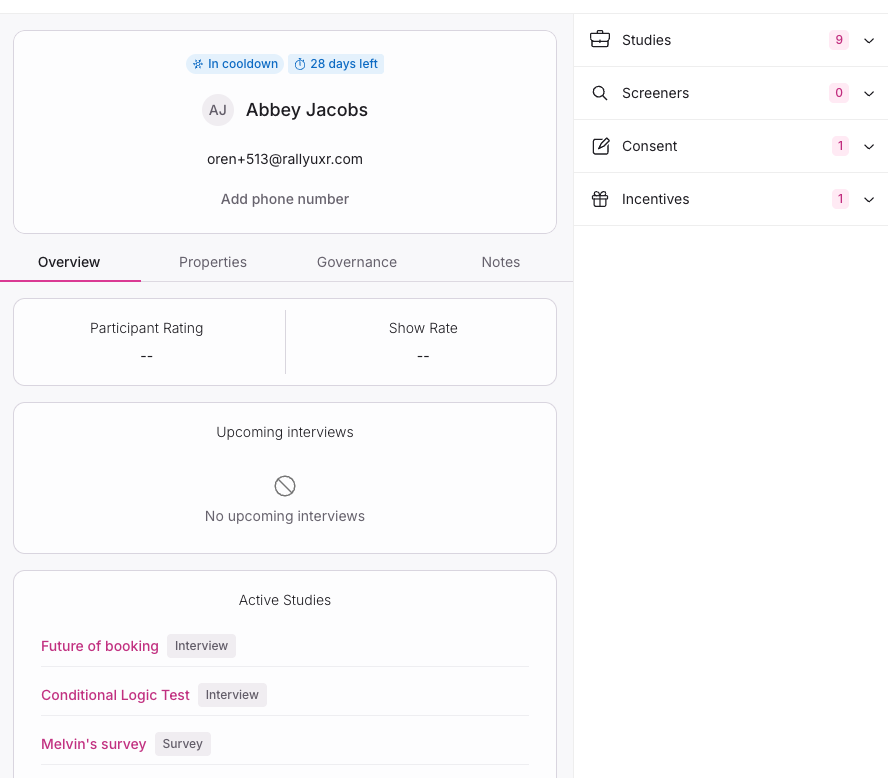Click Add phone number
The image size is (888, 778).
click(285, 199)
